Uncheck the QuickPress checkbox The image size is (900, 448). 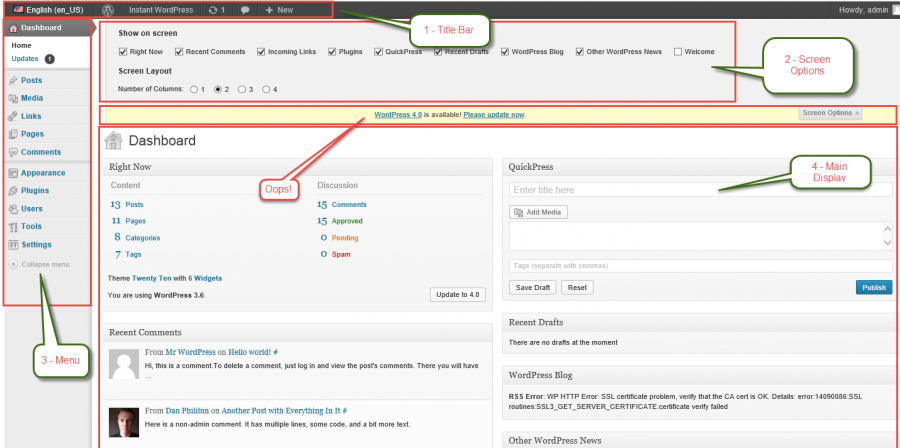click(x=378, y=52)
